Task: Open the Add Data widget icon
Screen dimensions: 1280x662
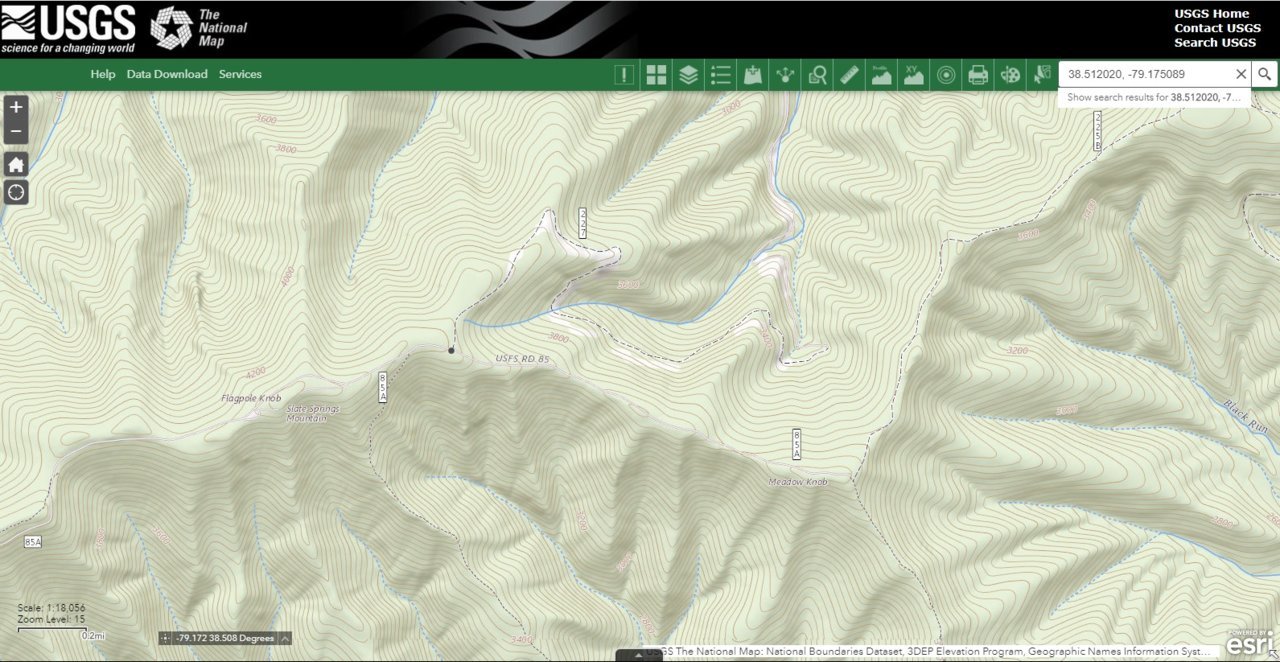Action: click(x=753, y=74)
